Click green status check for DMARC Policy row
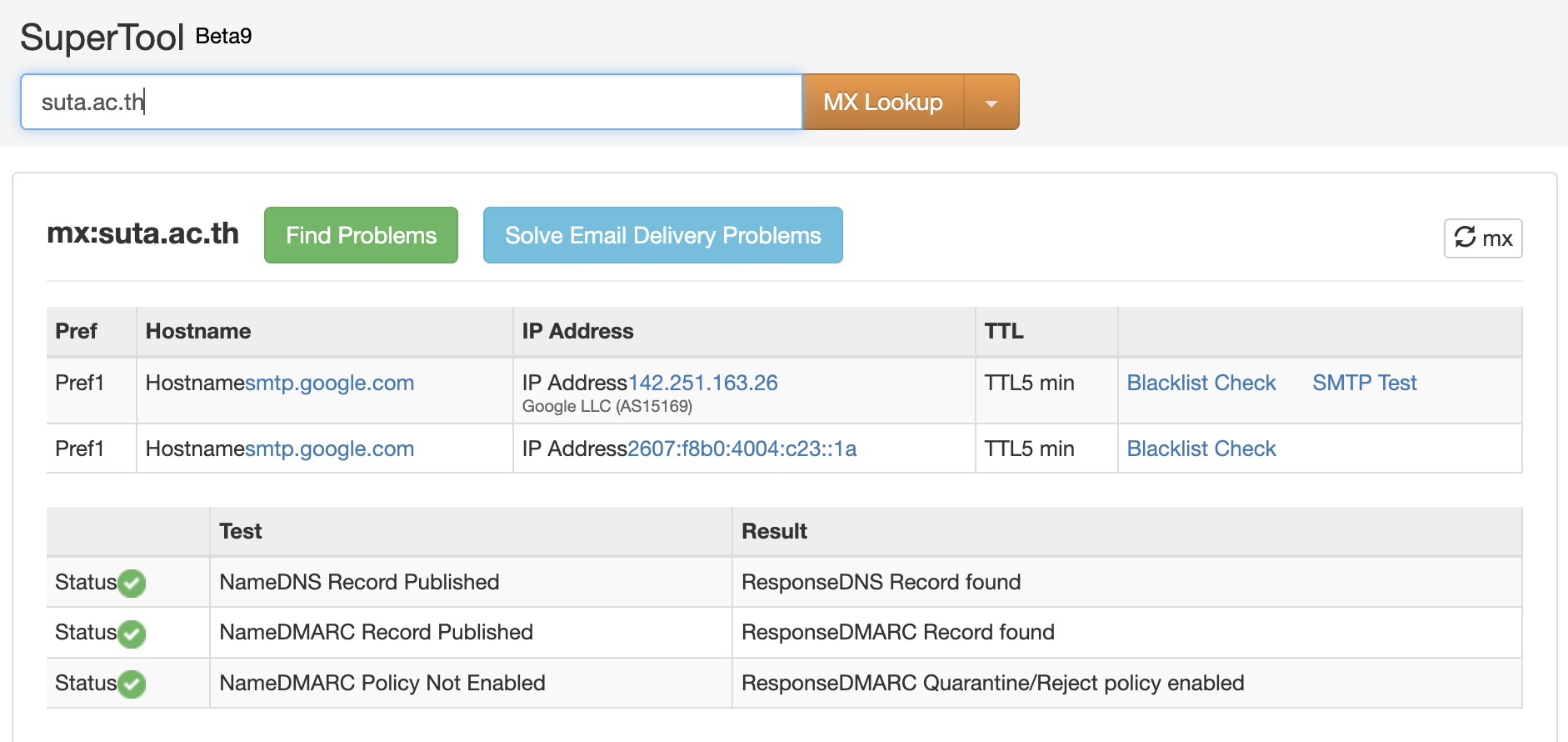1568x742 pixels. point(132,684)
